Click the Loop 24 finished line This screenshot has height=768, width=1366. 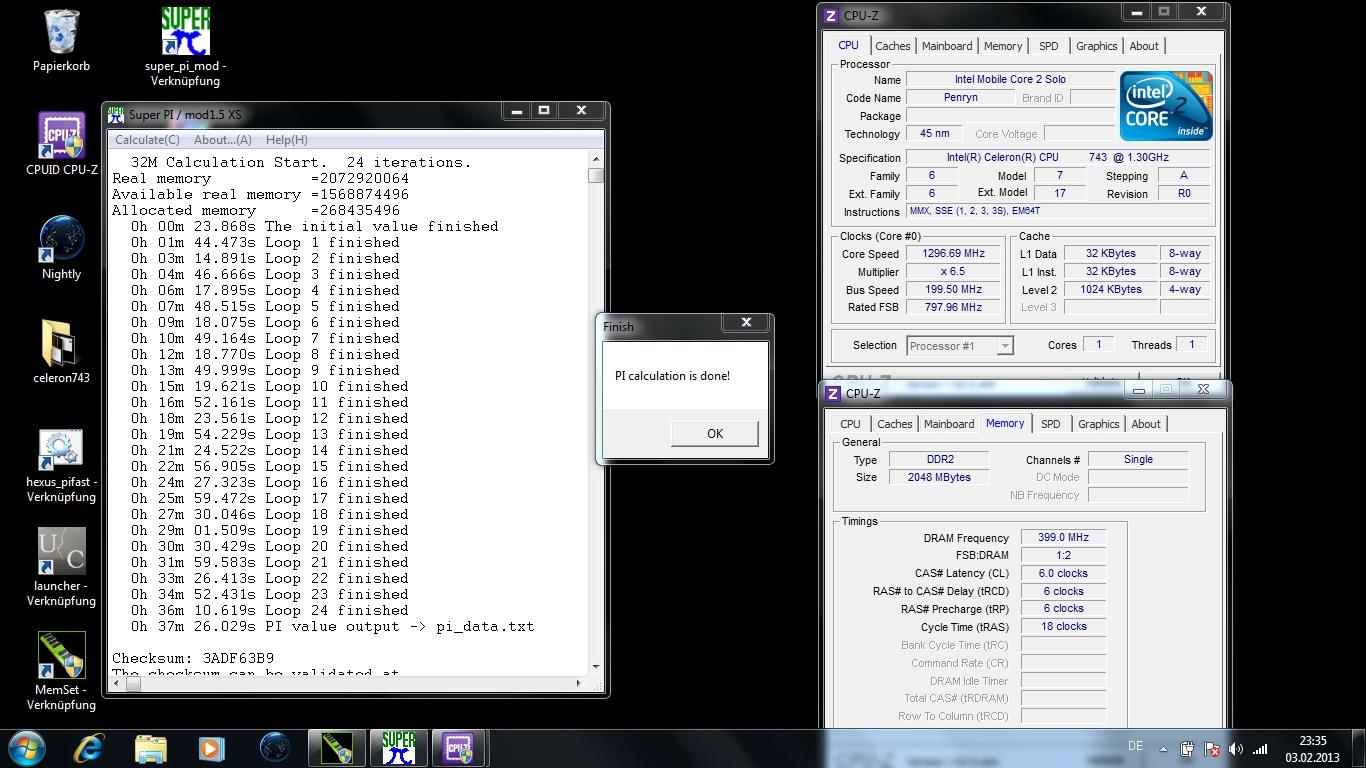(270, 610)
